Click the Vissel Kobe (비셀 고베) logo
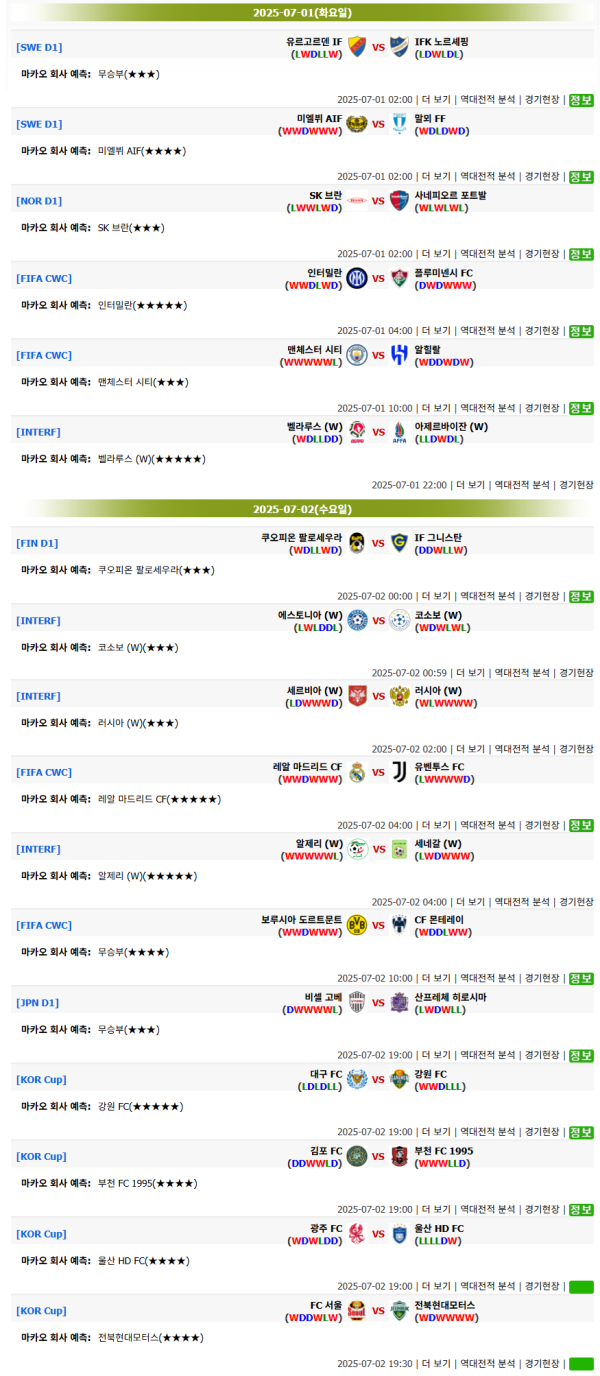The height and width of the screenshot is (1376, 600). (x=357, y=1002)
